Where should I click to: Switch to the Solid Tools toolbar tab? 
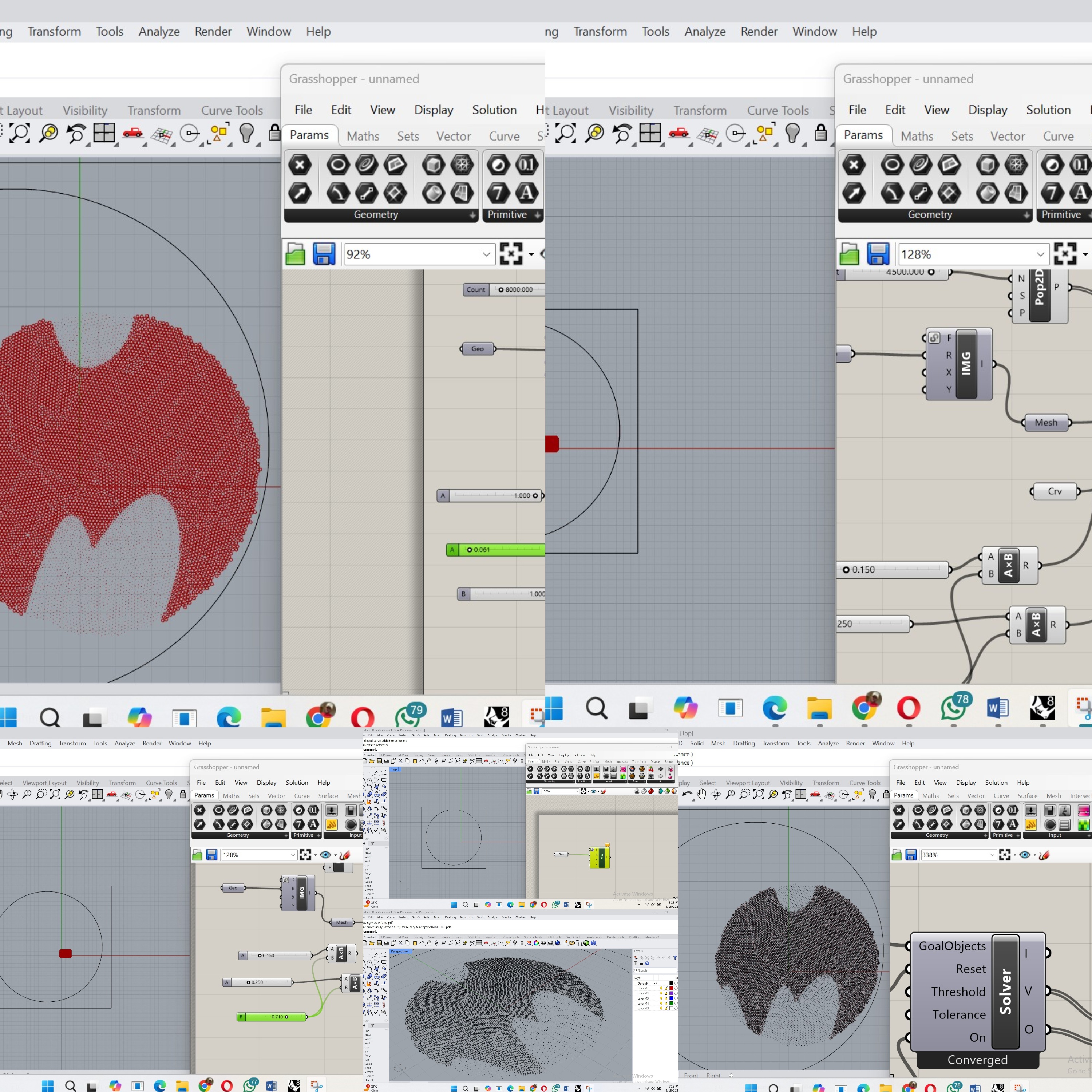pyautogui.click(x=554, y=937)
